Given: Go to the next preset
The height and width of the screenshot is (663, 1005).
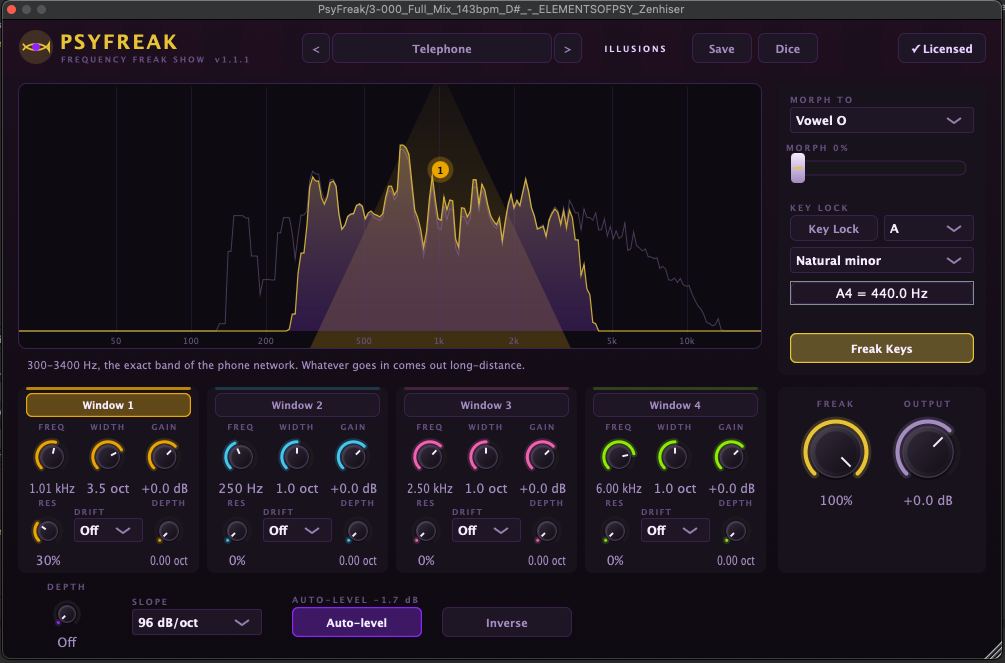Looking at the screenshot, I should (x=567, y=49).
